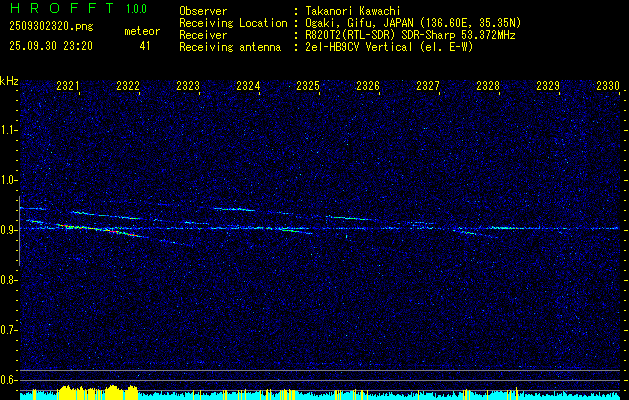This screenshot has height=400, width=629.
Task: Select the 0.9 frequency axis label
Action: point(10,230)
